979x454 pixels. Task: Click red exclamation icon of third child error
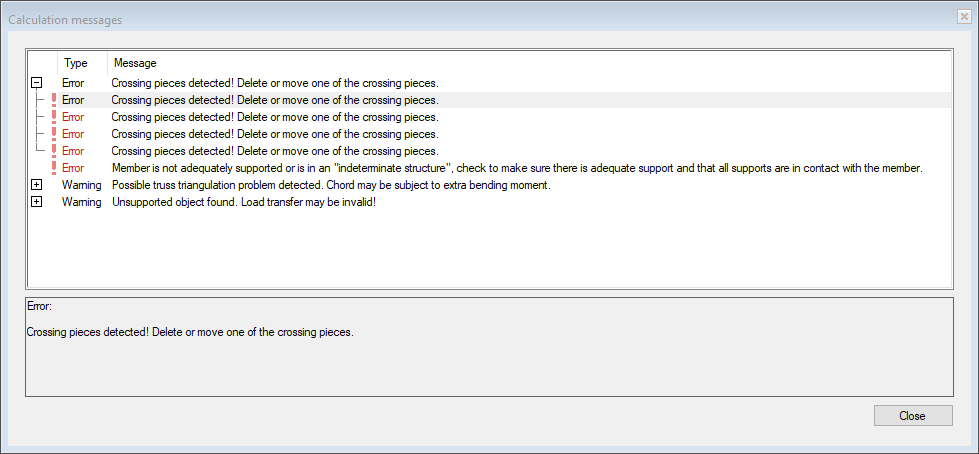pyautogui.click(x=53, y=134)
